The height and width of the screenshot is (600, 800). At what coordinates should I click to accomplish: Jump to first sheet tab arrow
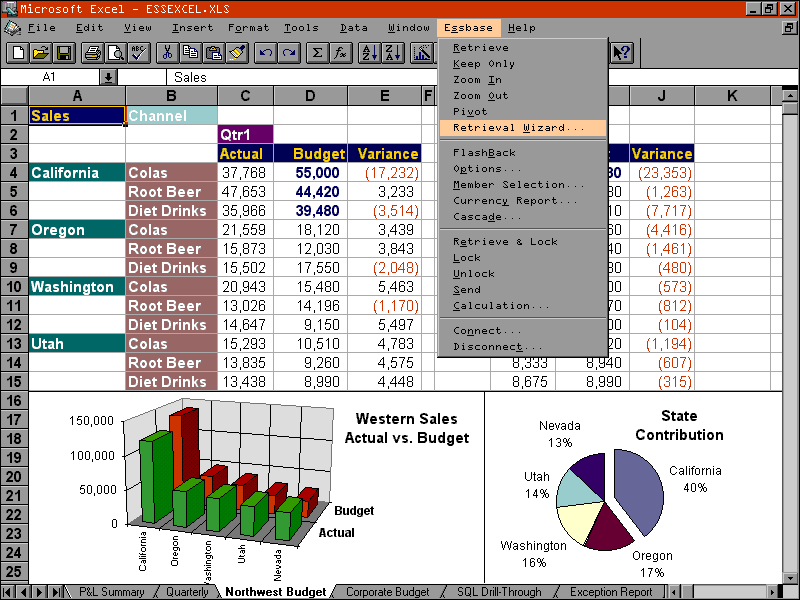pyautogui.click(x=9, y=592)
